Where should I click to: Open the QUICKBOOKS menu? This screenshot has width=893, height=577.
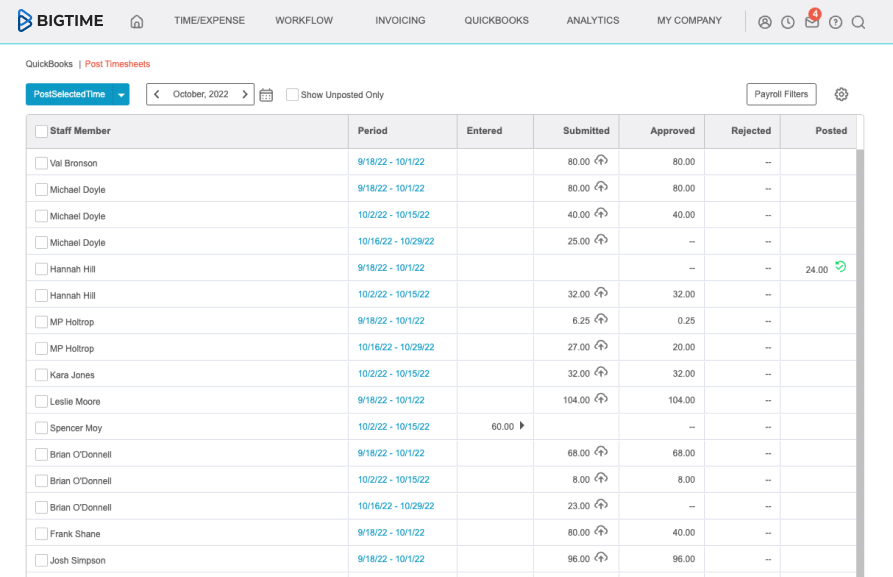click(497, 21)
